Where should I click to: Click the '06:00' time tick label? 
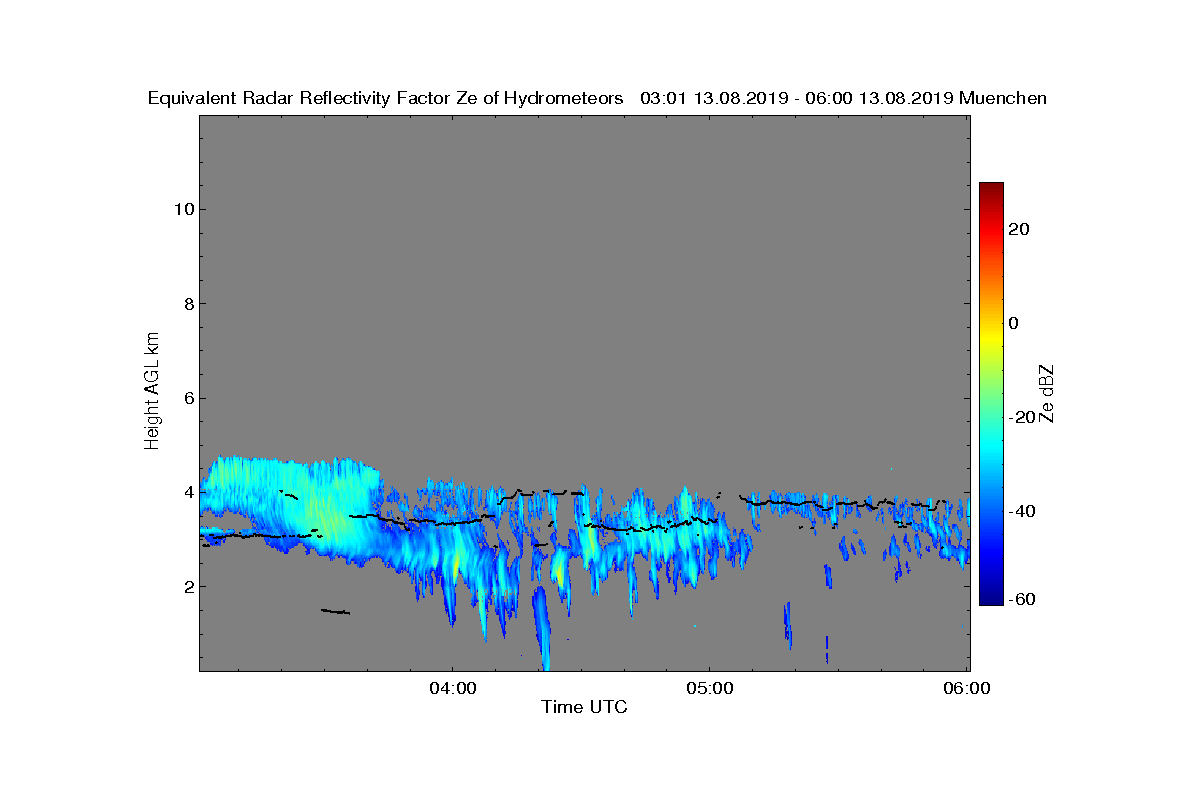click(x=967, y=688)
